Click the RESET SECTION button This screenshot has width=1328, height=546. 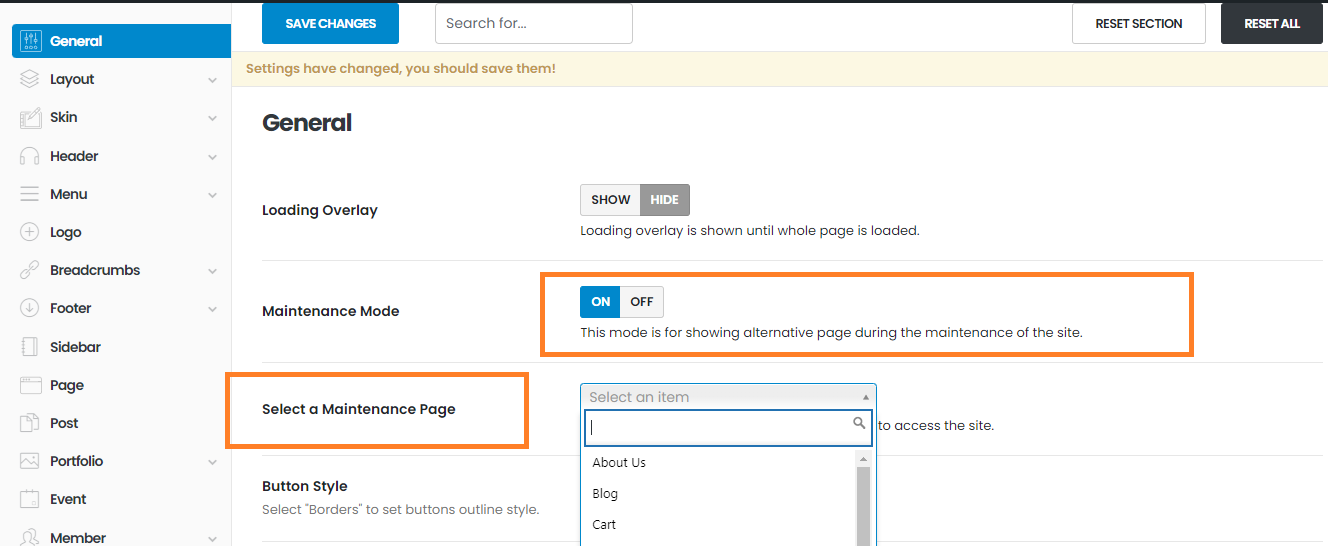pyautogui.click(x=1139, y=24)
